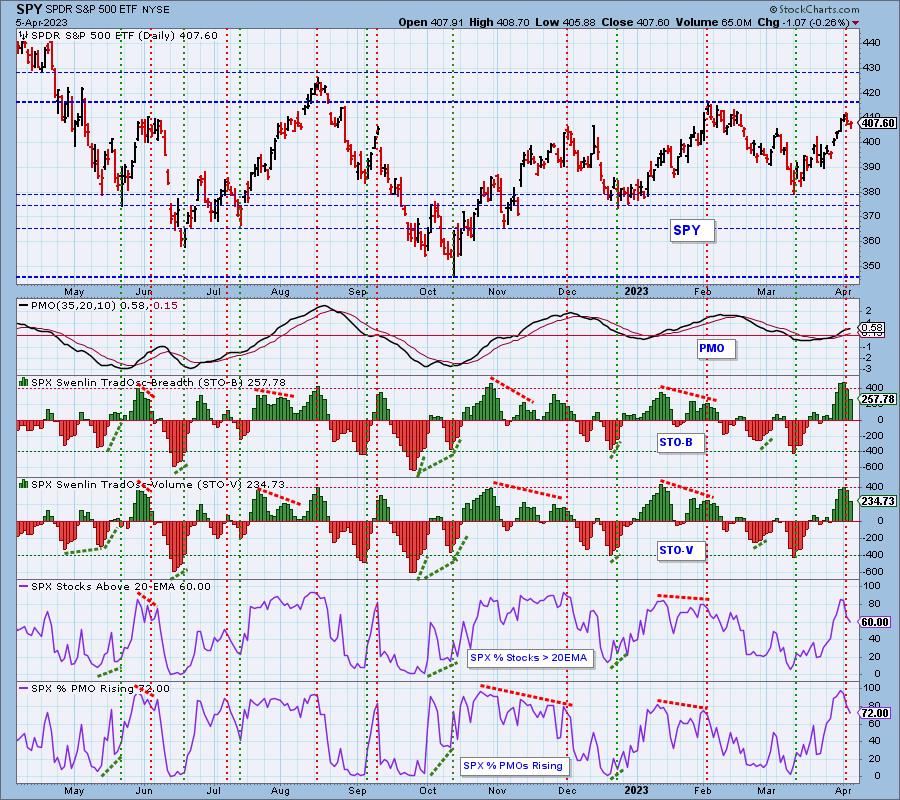Screen dimensions: 900x800
Task: Click the 72.00 value label on axis
Action: click(875, 713)
